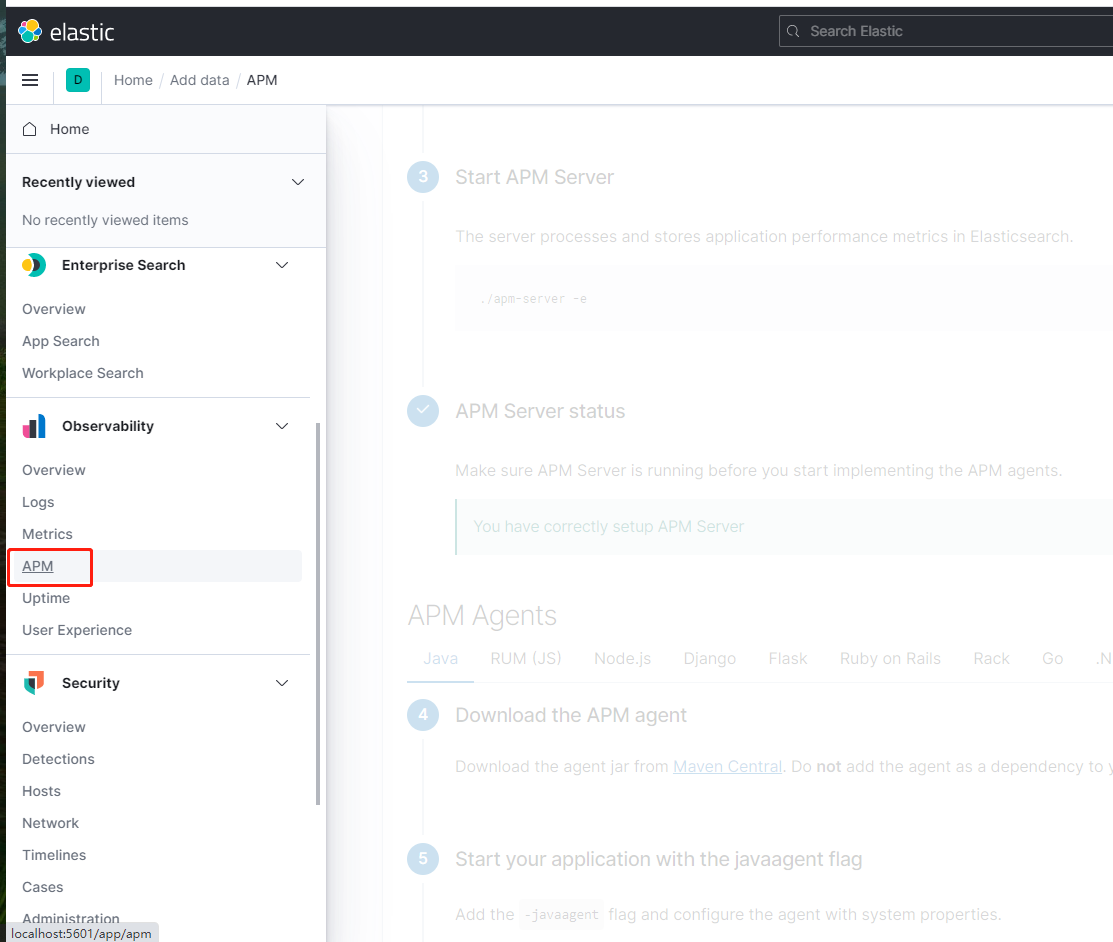Select the Node.js agent tab
The image size is (1113, 942).
(x=623, y=659)
